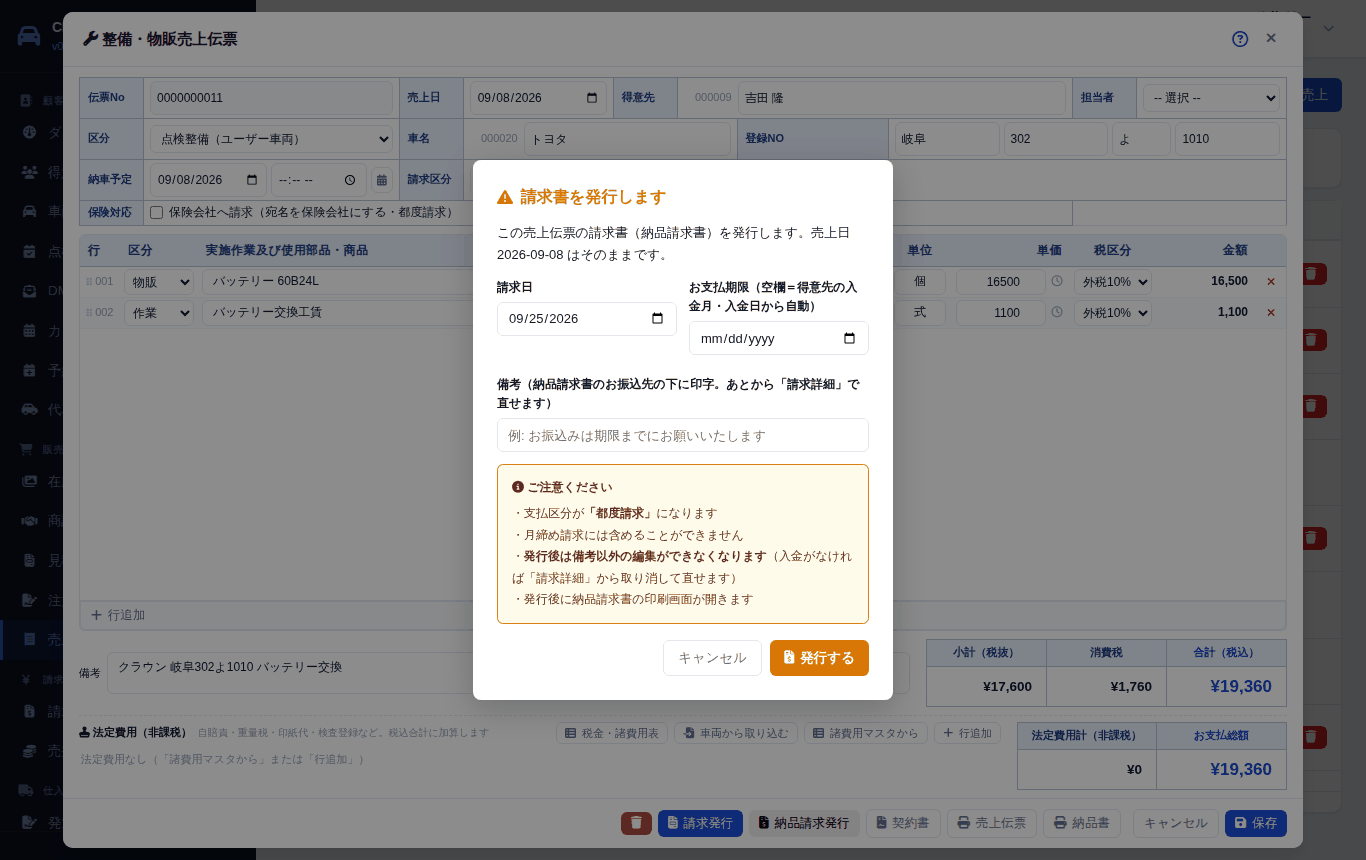Screen dimensions: 1366x860
Task: Click the 車名 field トヨタ
Action: pyautogui.click(x=627, y=139)
